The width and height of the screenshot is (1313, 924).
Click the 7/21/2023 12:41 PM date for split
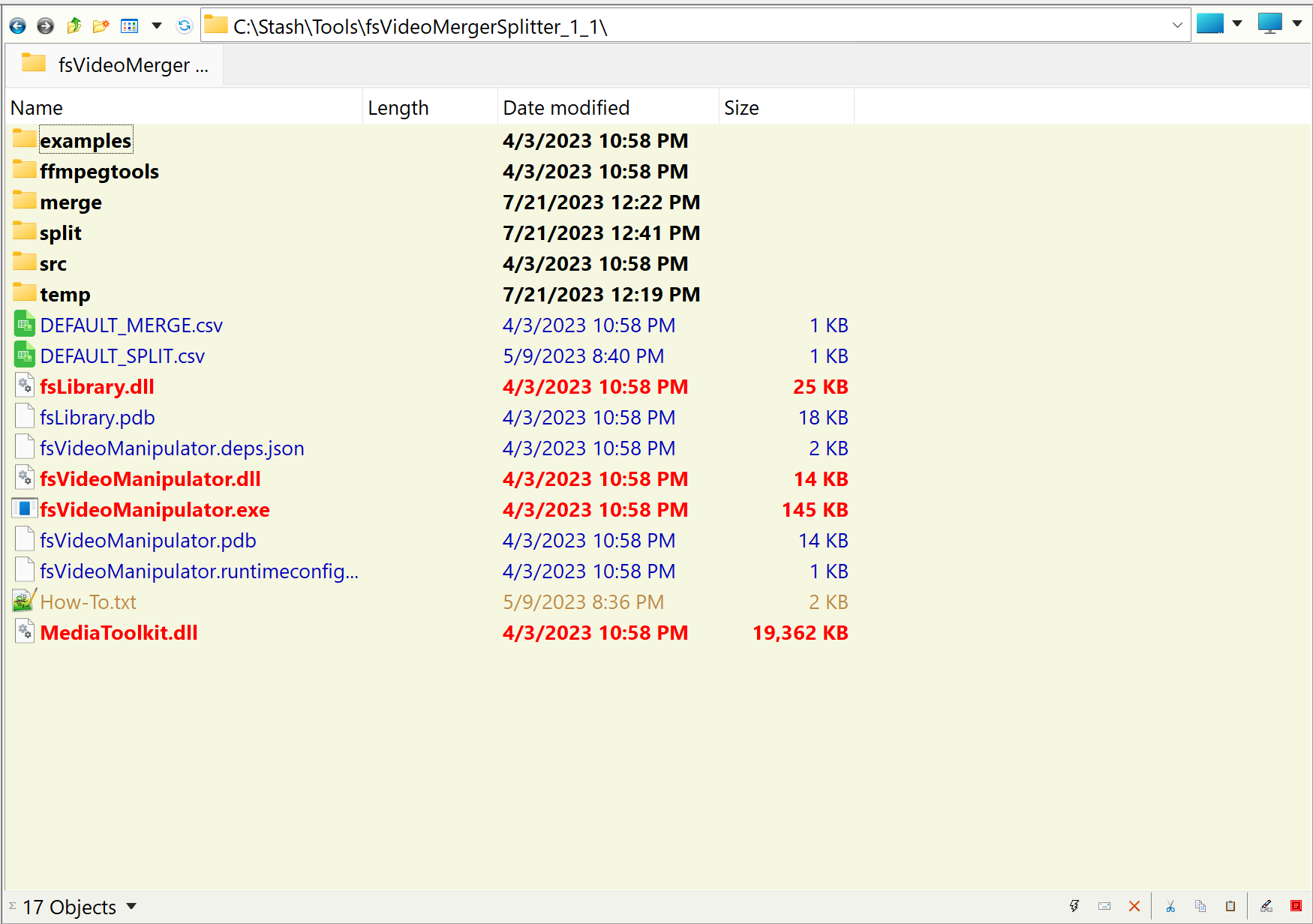tap(602, 233)
